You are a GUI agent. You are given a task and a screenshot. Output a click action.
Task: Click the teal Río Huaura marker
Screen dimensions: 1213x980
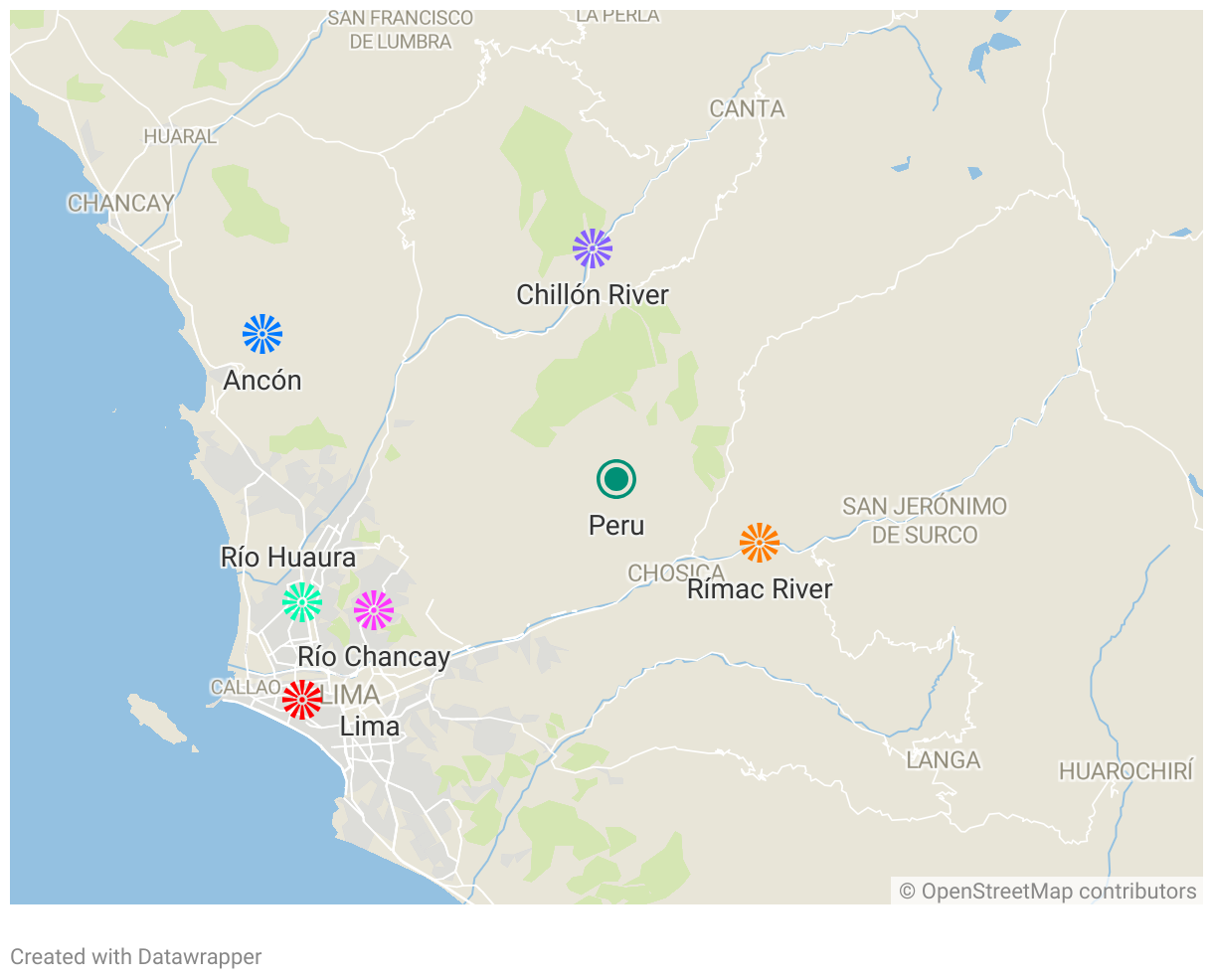[302, 602]
